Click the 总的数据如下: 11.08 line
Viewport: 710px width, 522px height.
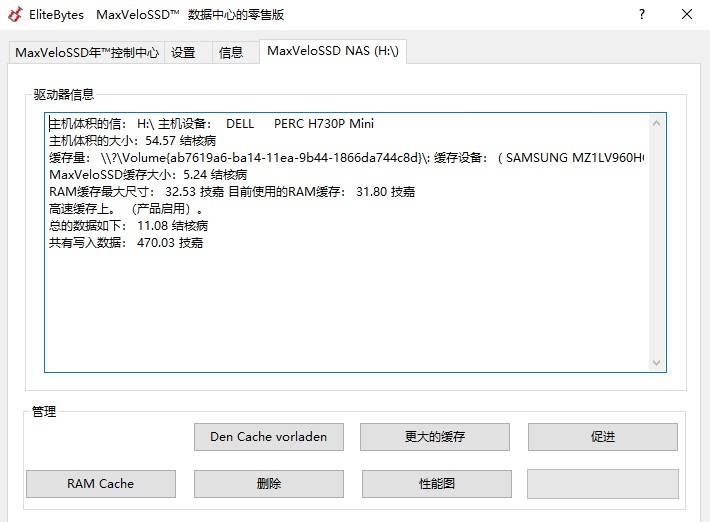coord(128,226)
